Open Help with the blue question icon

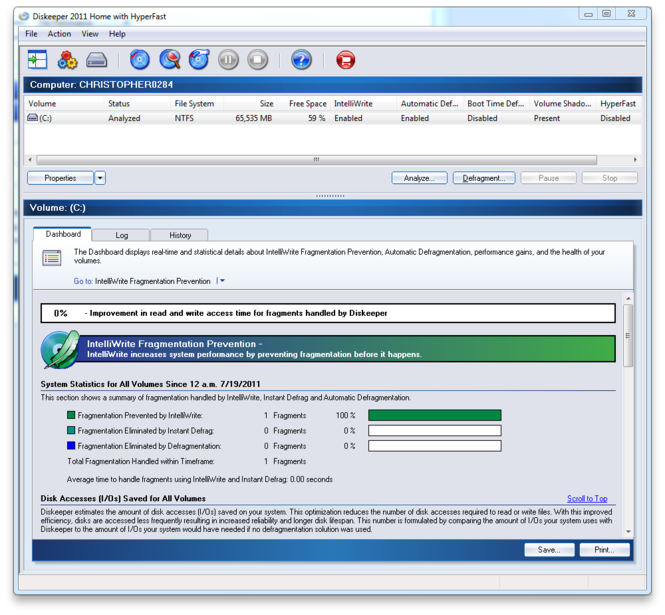(302, 60)
